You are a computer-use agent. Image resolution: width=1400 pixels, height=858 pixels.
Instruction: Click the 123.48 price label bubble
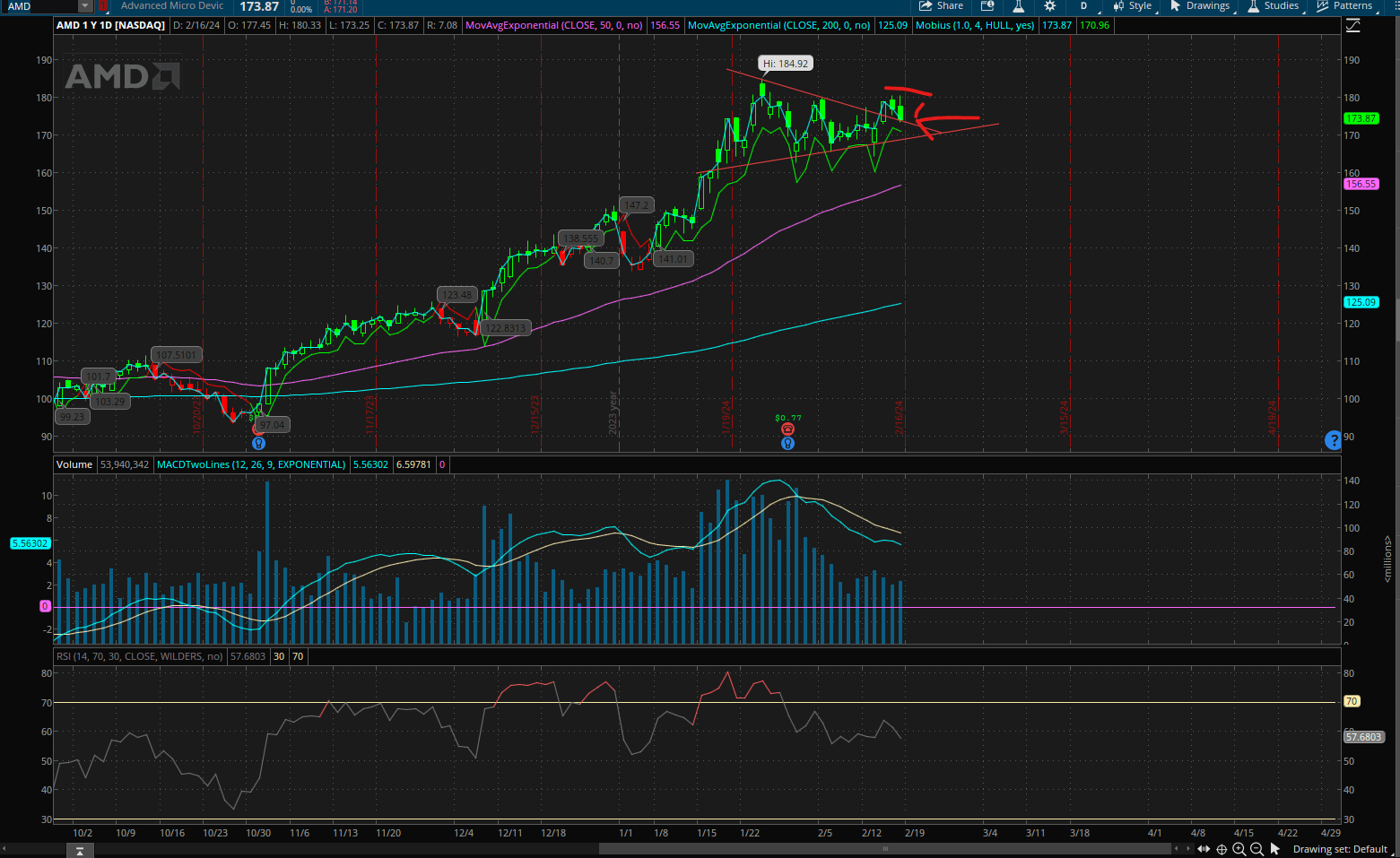(457, 295)
